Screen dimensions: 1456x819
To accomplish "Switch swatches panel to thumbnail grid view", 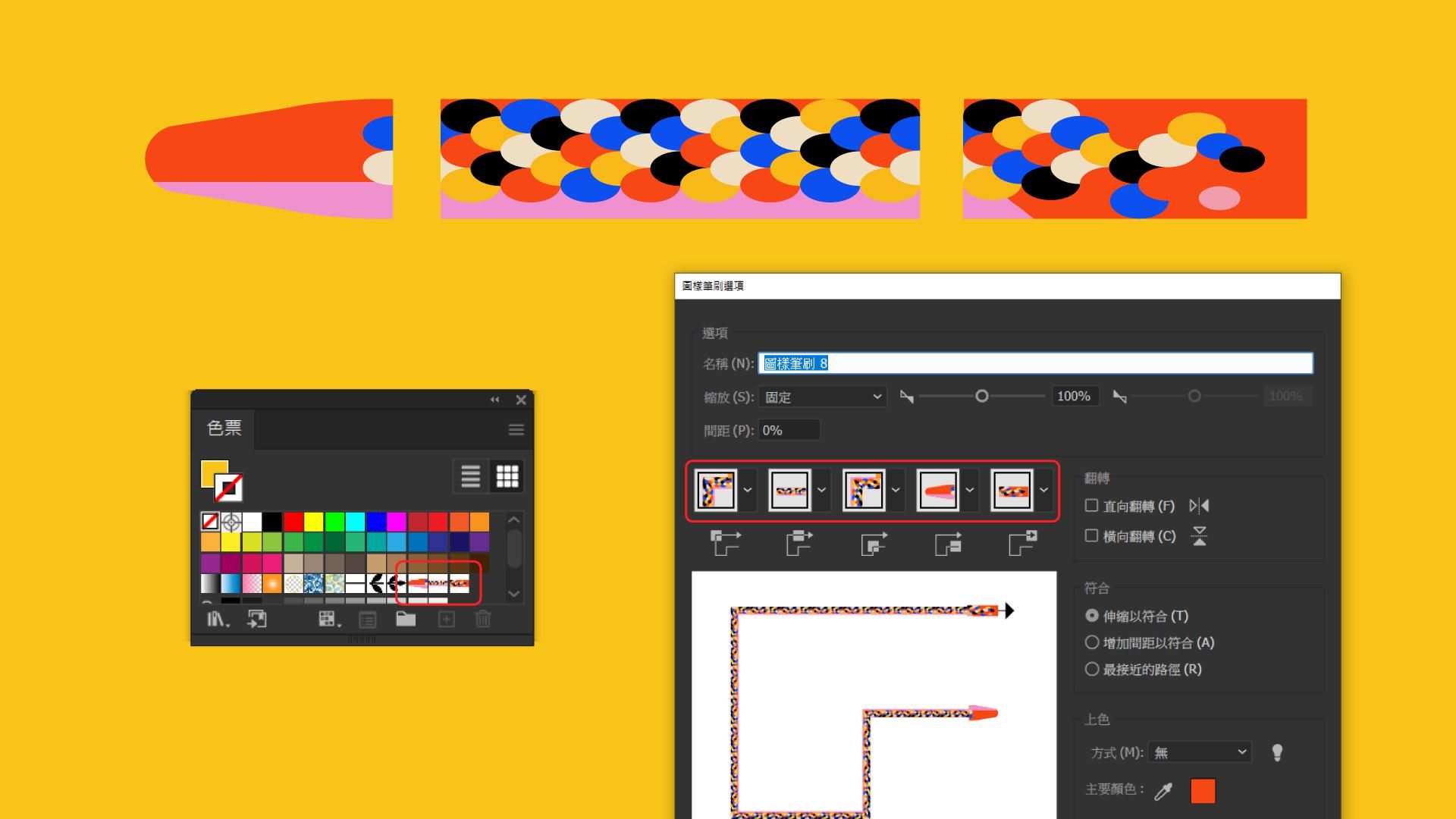I will pyautogui.click(x=507, y=476).
